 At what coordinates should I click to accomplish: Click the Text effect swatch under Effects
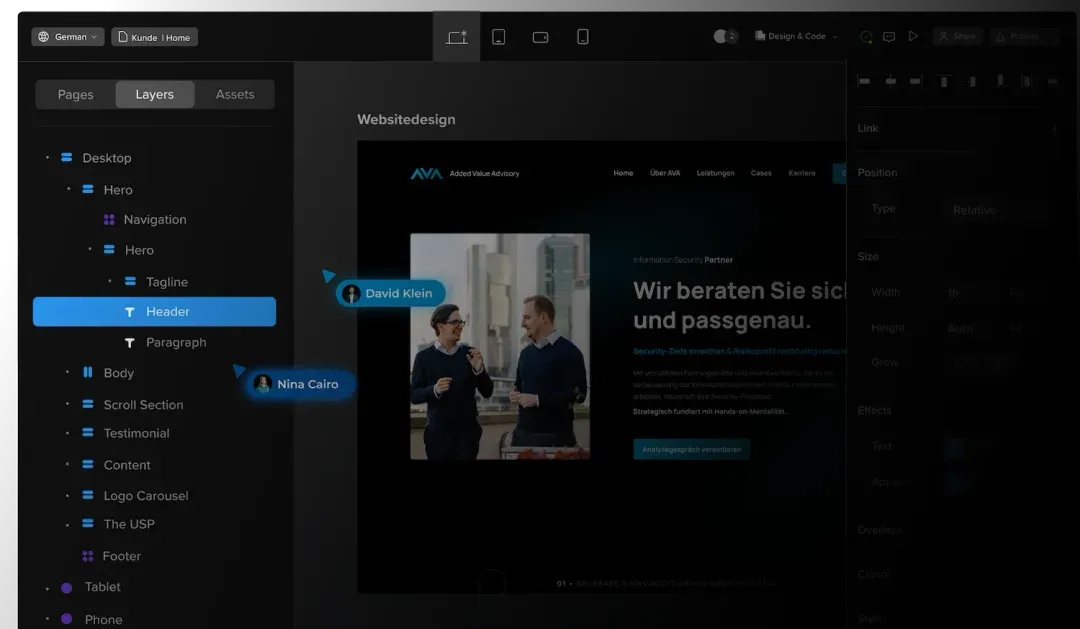(955, 446)
